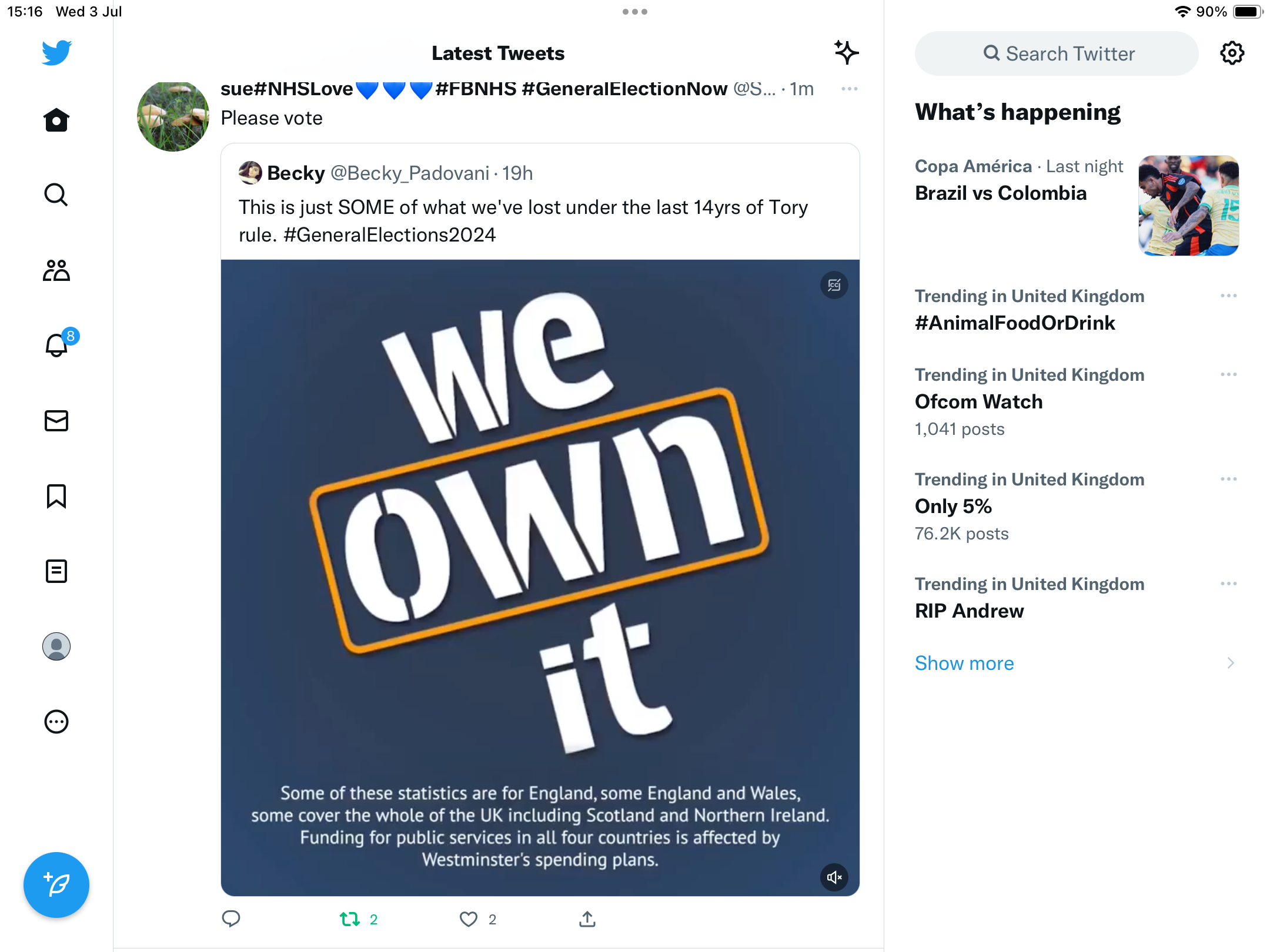Open options for #AnimalFoodOrDrink trend
Screen dimensions: 1270x952
point(1228,296)
